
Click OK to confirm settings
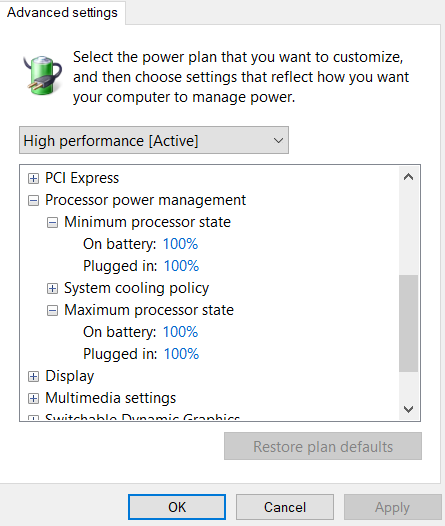click(177, 507)
